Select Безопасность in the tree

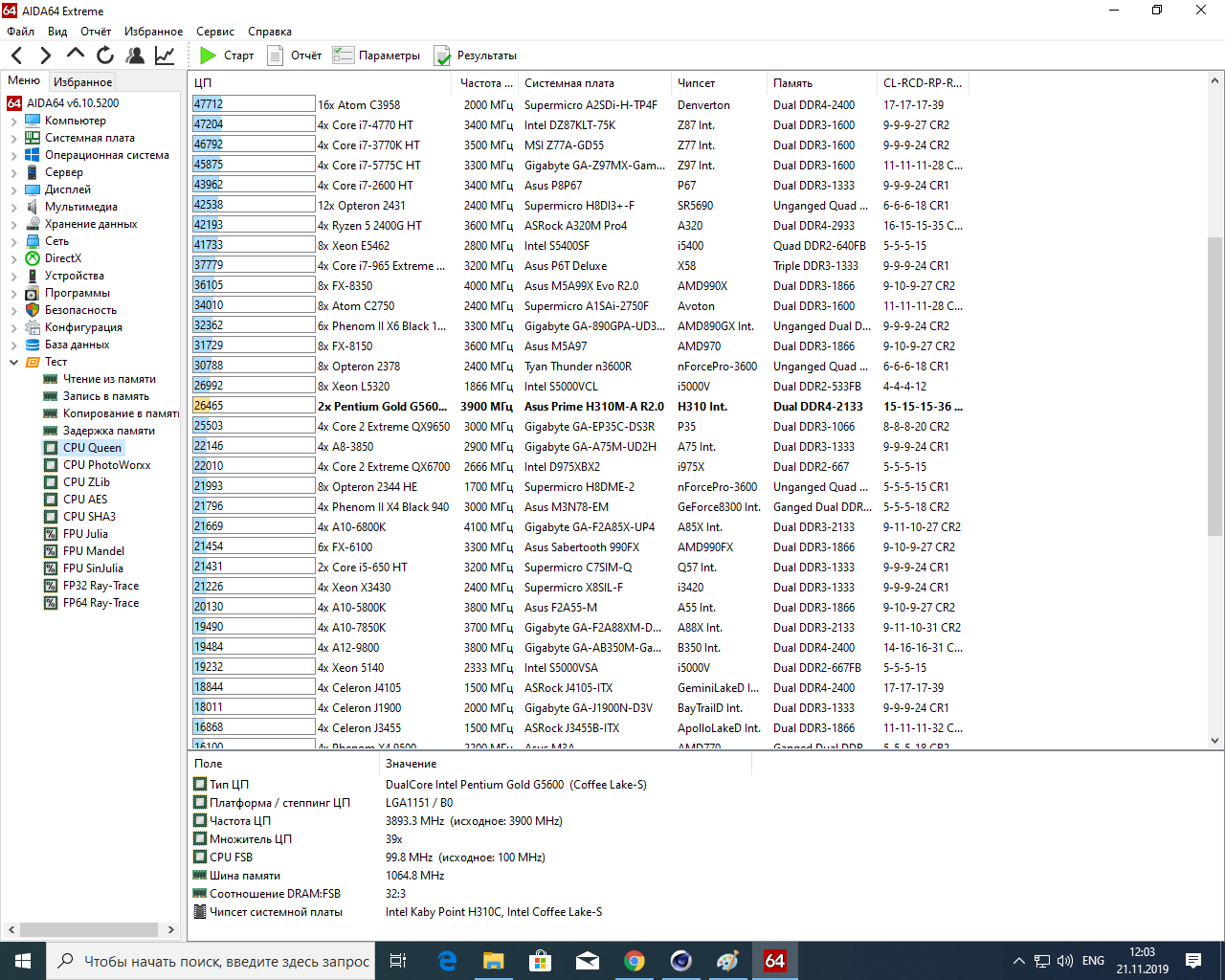point(80,310)
